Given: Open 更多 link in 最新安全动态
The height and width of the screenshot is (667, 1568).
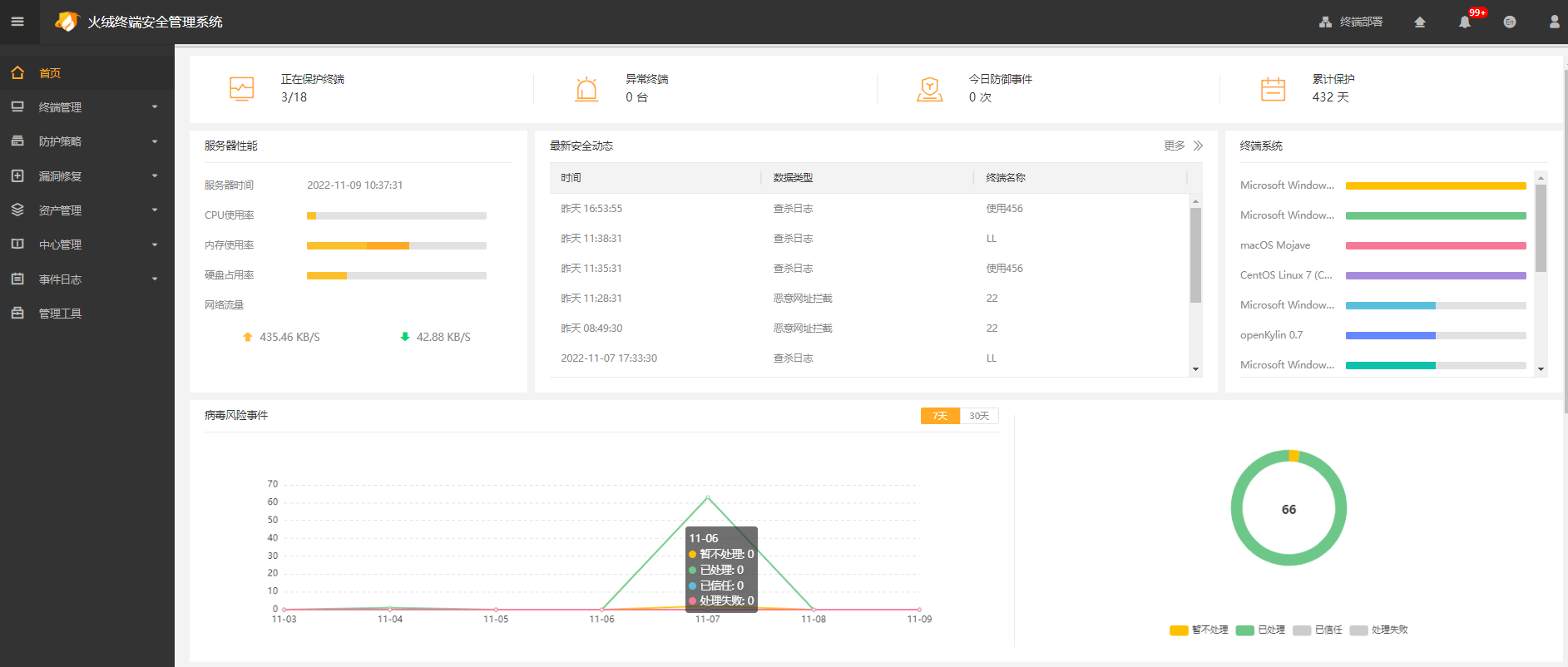Looking at the screenshot, I should coord(1175,146).
